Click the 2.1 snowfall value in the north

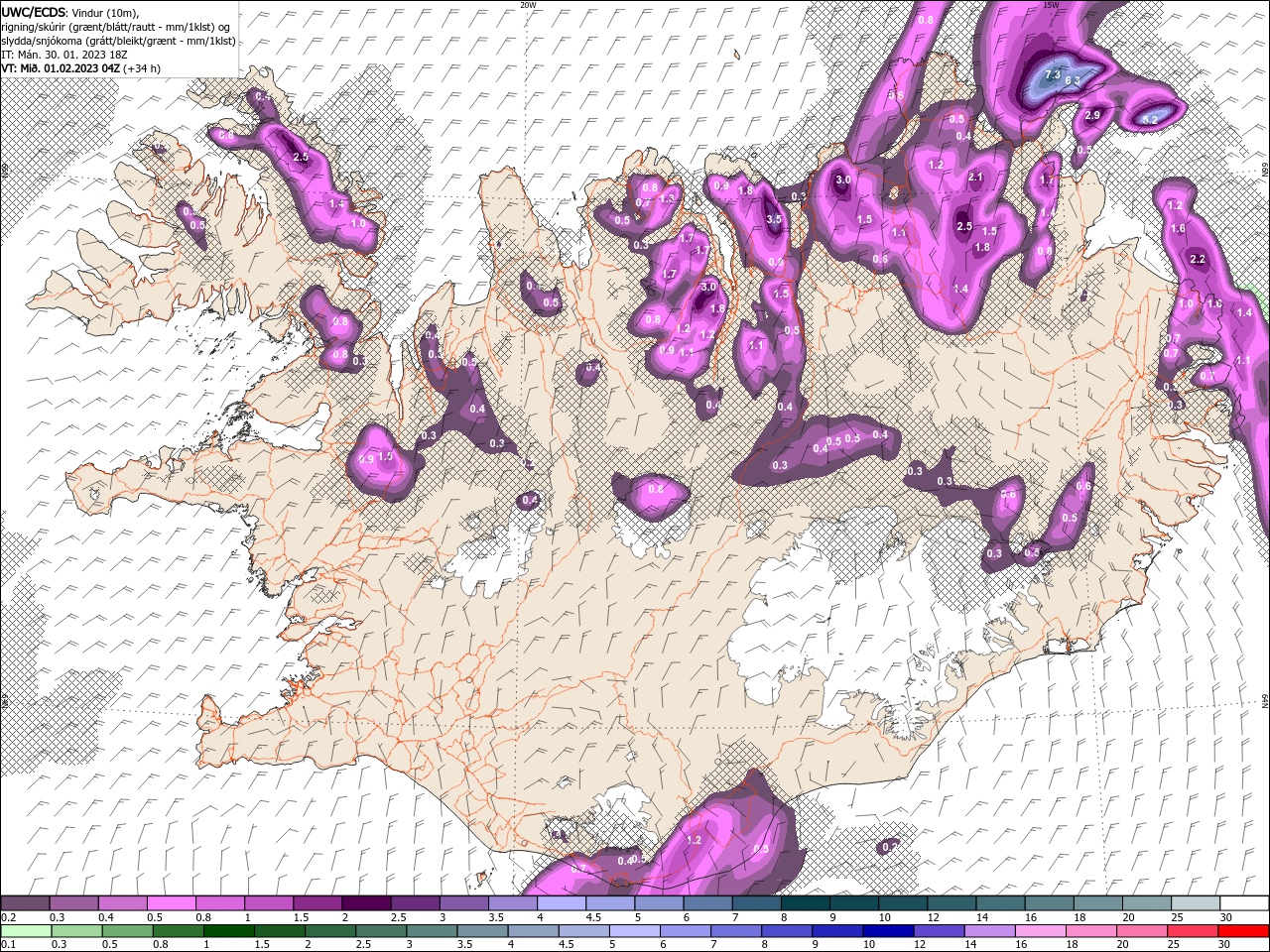pos(975,178)
